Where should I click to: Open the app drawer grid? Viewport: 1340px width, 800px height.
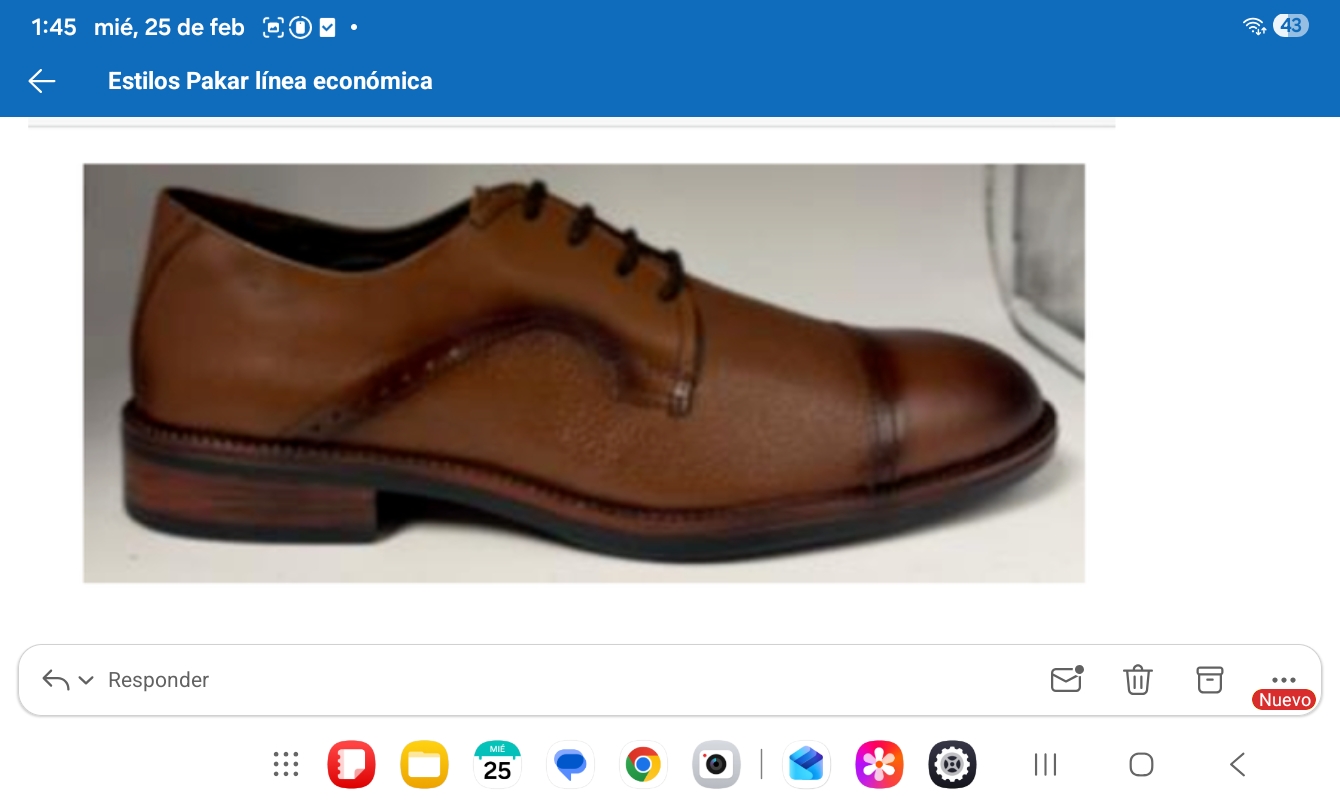[x=286, y=765]
